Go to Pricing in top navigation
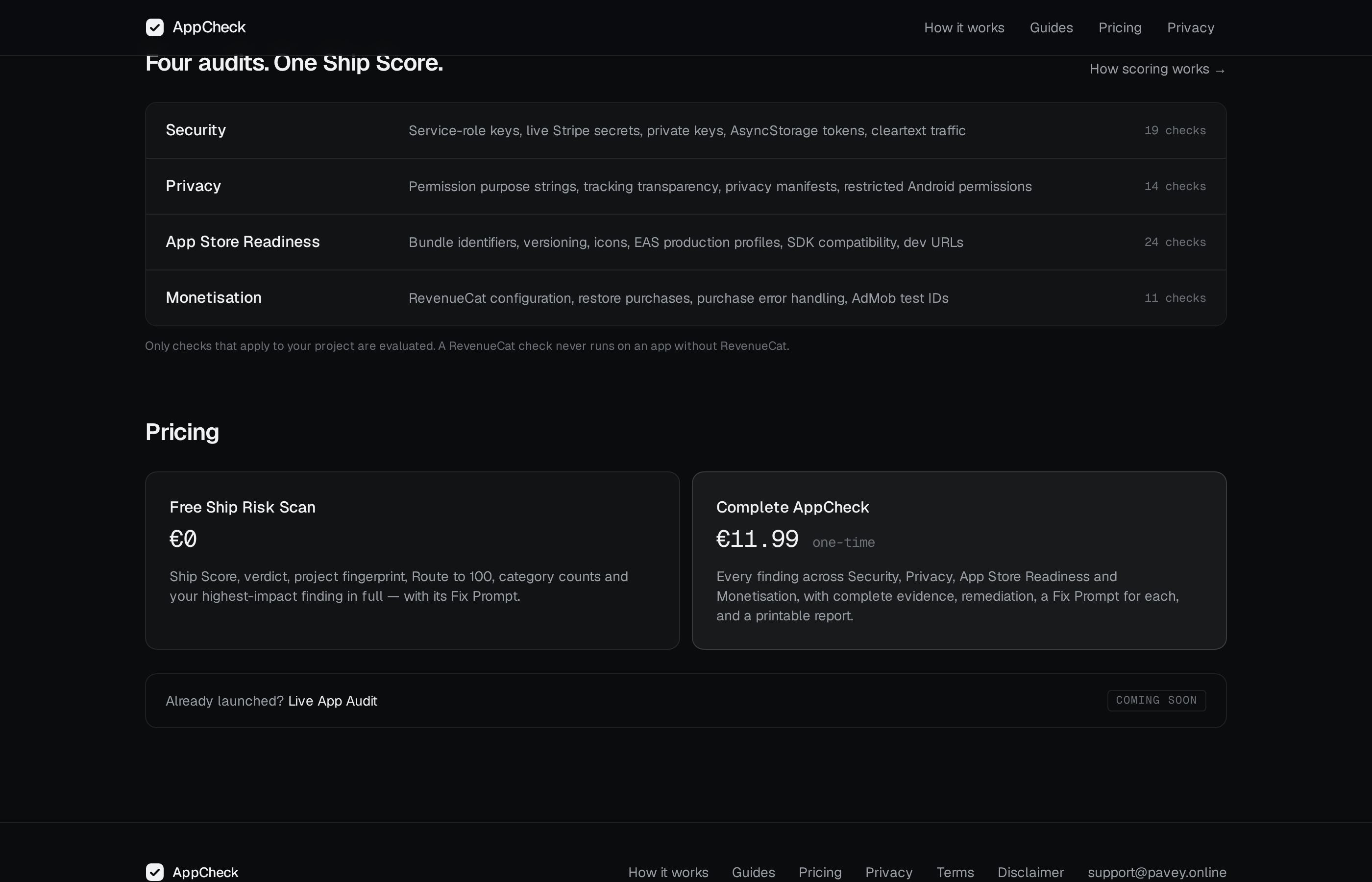Screen dimensions: 1372x882 coord(1120,27)
